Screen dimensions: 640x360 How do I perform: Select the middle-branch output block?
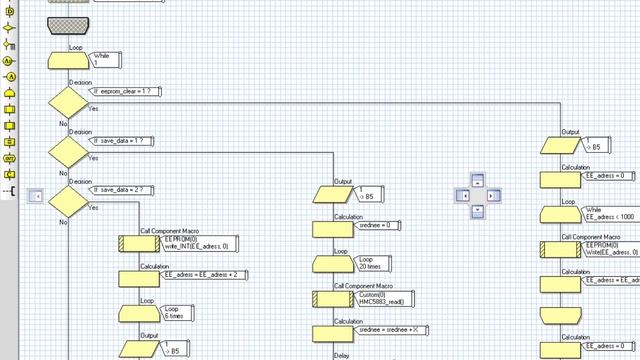(333, 194)
